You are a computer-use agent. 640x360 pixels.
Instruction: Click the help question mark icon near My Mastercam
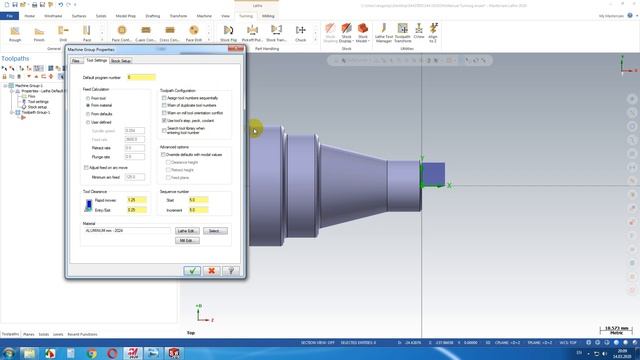coord(630,16)
